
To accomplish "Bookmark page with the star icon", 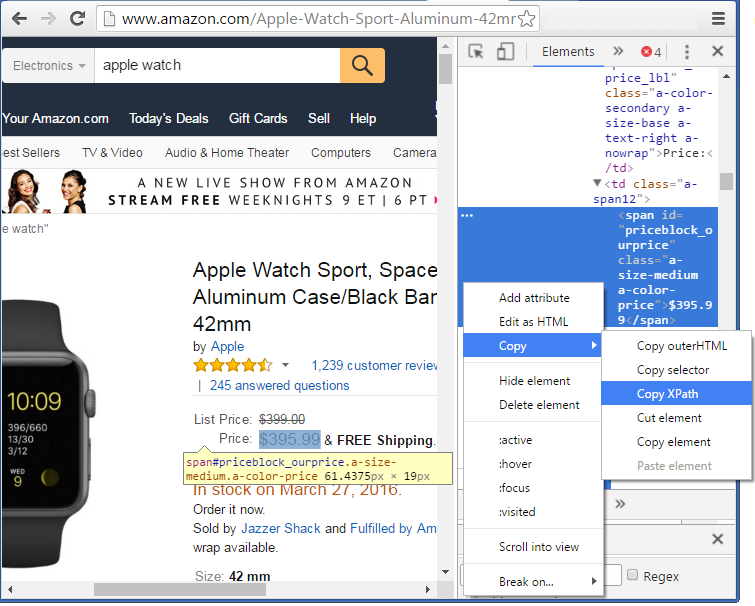I will click(527, 19).
